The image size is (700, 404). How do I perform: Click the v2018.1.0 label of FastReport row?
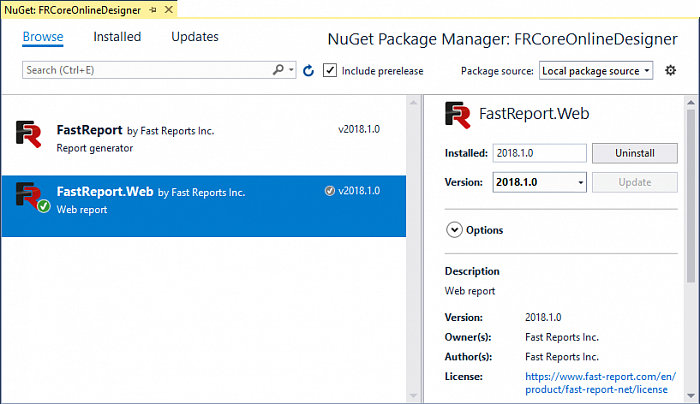359,129
